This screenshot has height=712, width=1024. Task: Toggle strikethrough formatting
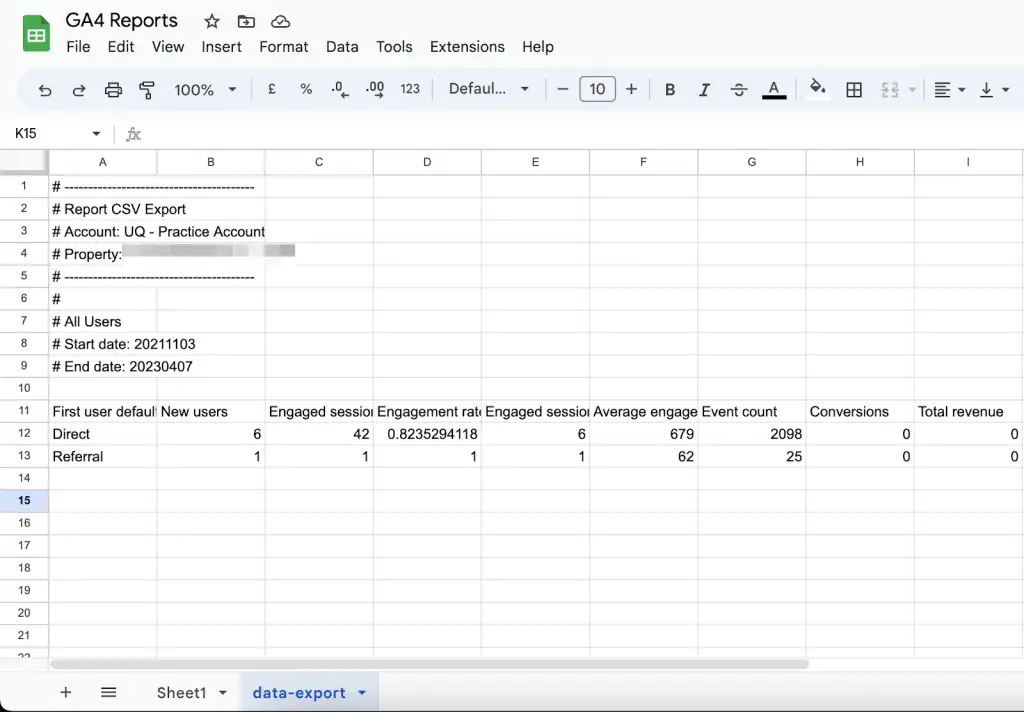[x=738, y=89]
